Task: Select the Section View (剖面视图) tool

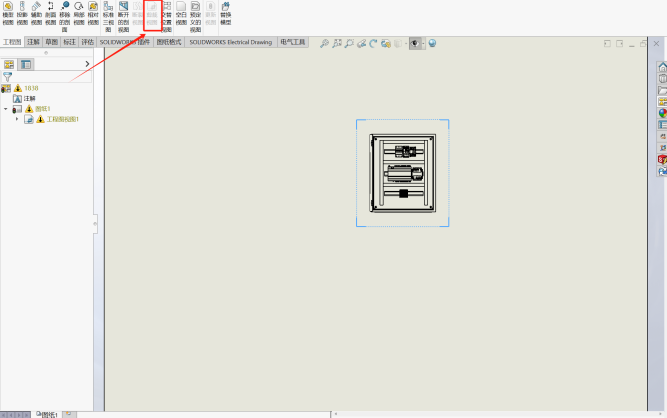Action: pos(50,13)
